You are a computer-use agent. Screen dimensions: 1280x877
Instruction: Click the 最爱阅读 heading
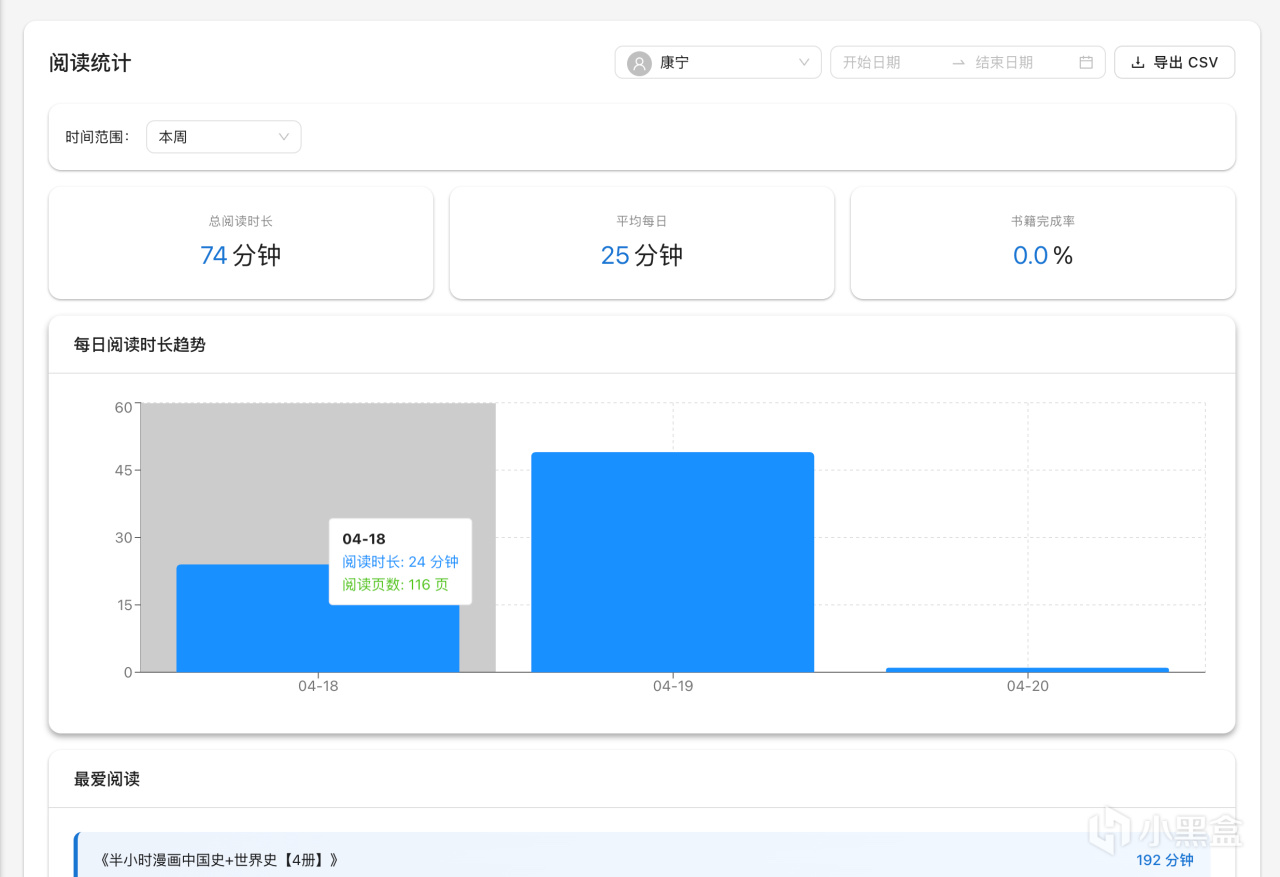click(107, 779)
